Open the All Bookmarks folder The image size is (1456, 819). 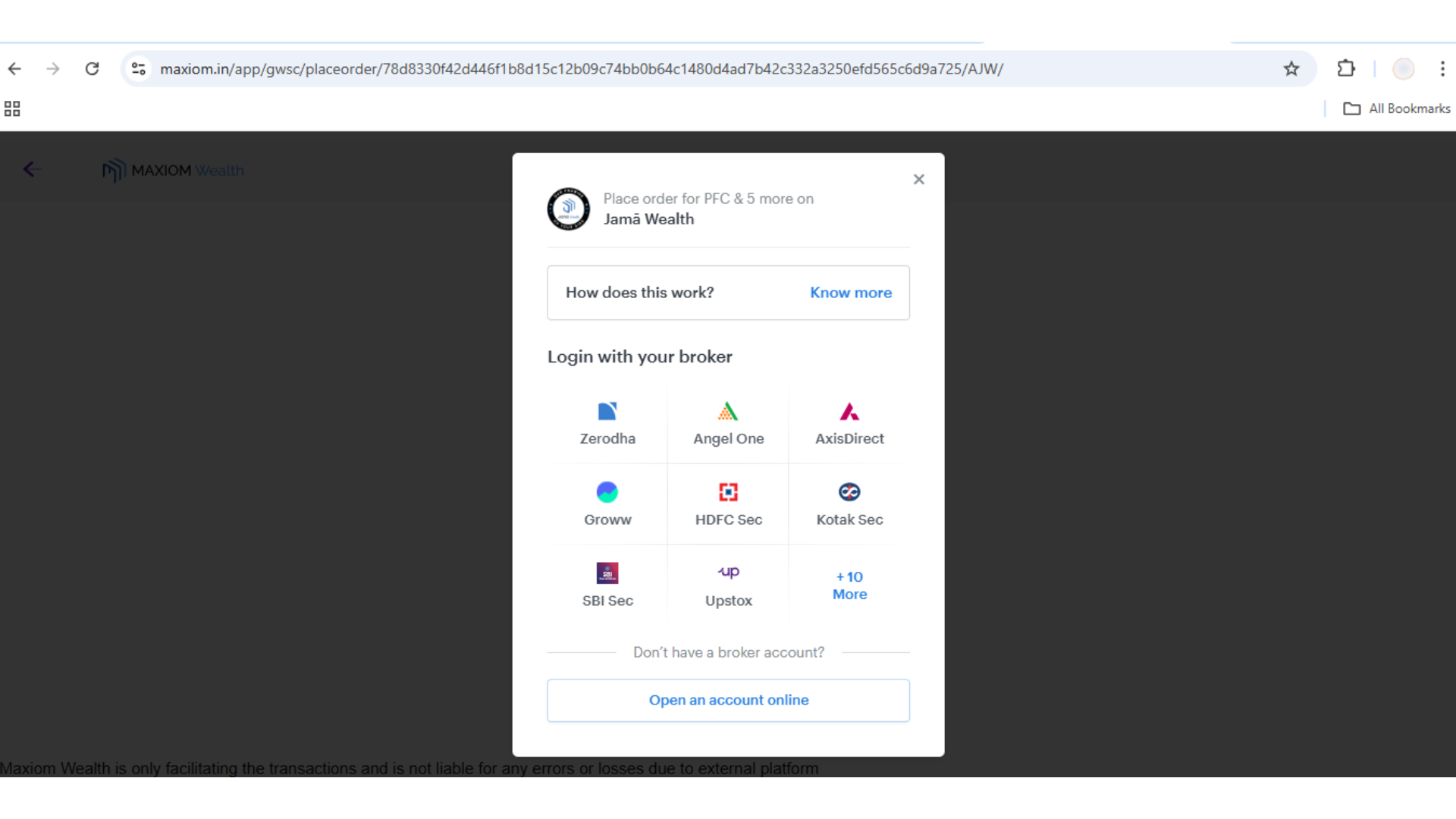(1396, 109)
